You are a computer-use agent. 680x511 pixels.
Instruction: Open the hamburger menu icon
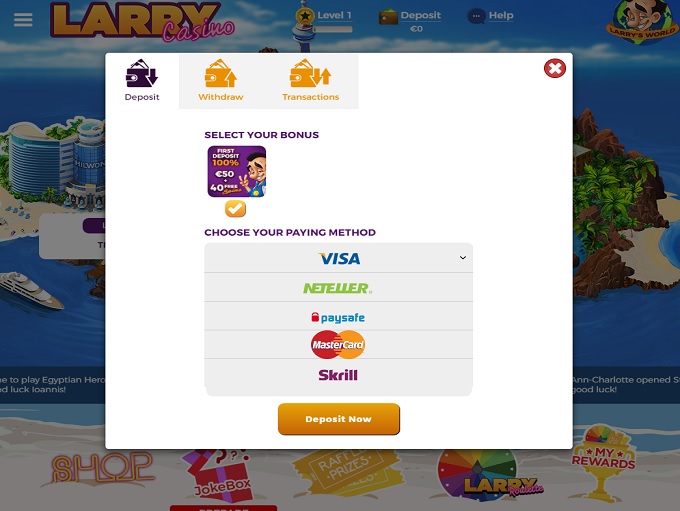23,20
